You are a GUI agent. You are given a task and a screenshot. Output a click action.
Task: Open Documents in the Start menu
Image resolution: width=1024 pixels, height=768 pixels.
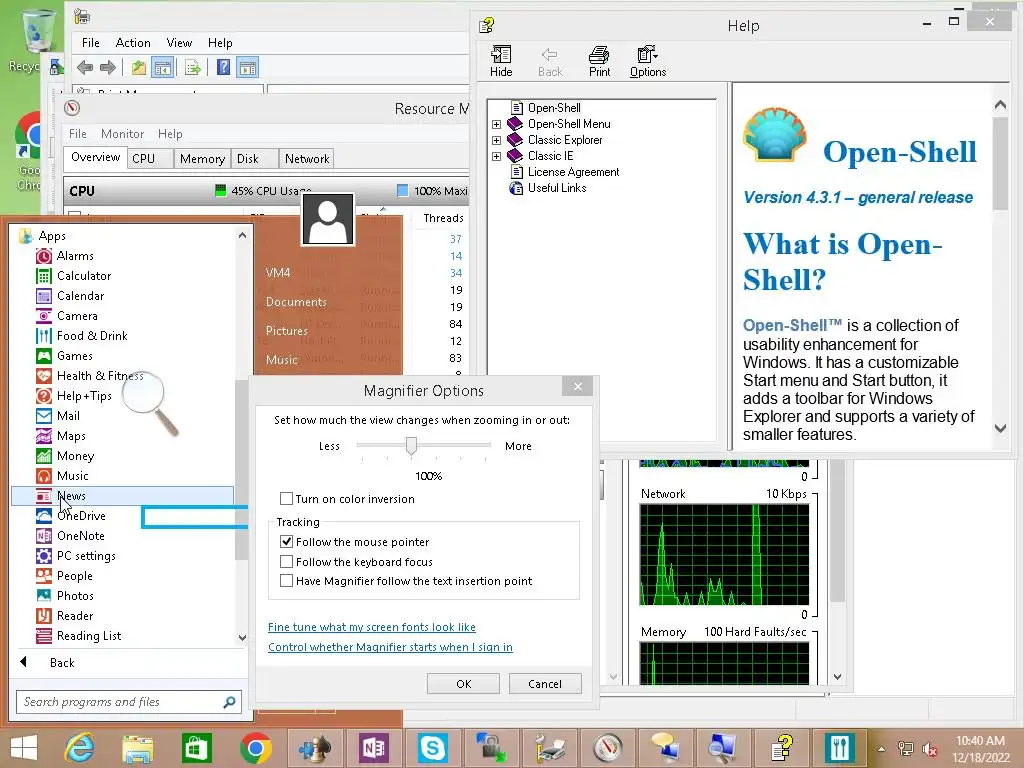pos(296,302)
